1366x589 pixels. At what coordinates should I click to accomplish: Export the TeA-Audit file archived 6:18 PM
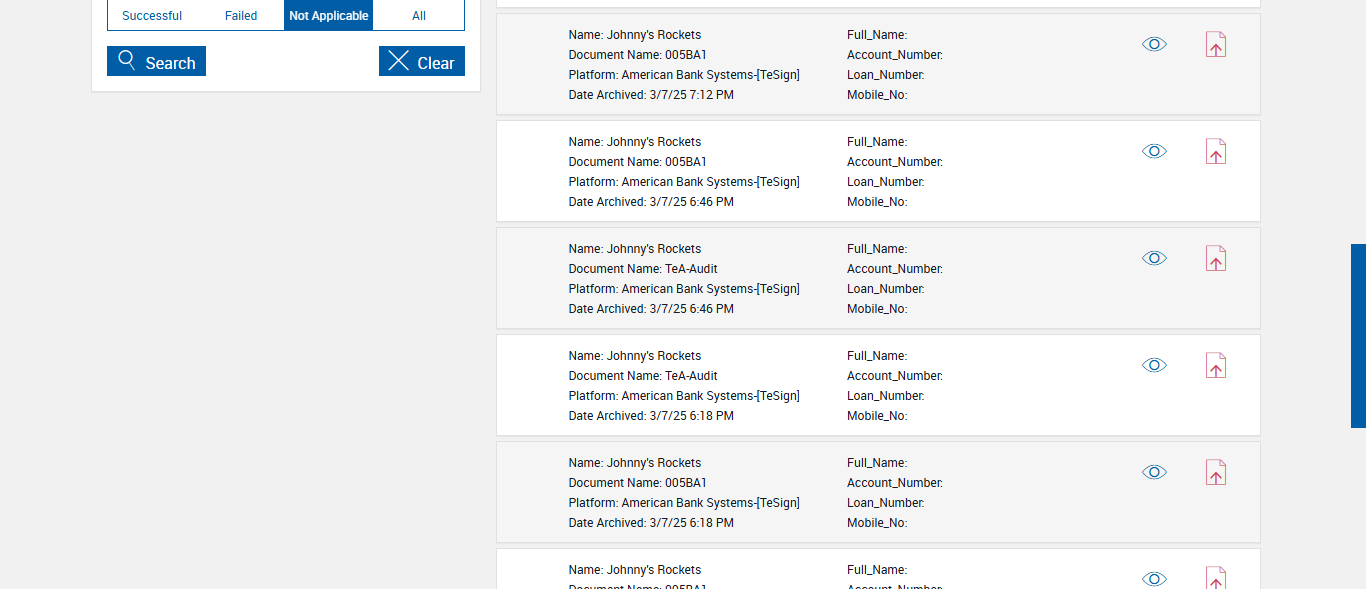[1215, 365]
